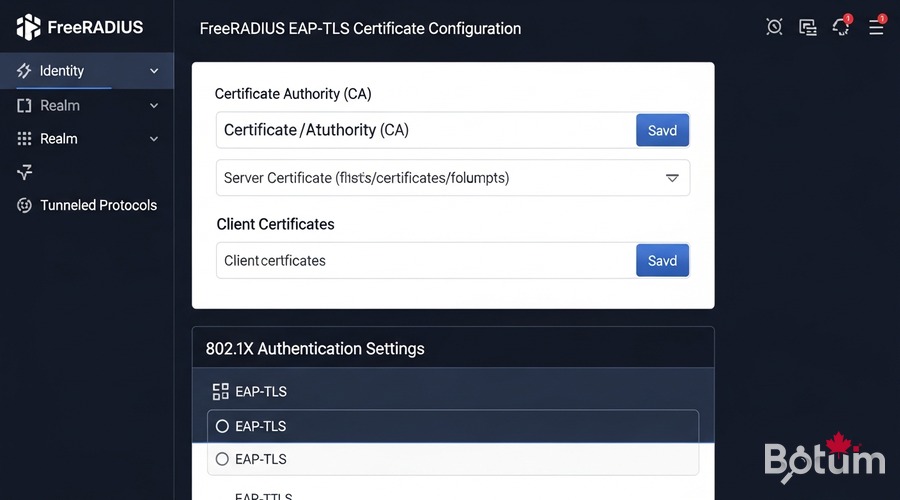Select the second EAP-TLS radio option on white row

click(x=222, y=459)
